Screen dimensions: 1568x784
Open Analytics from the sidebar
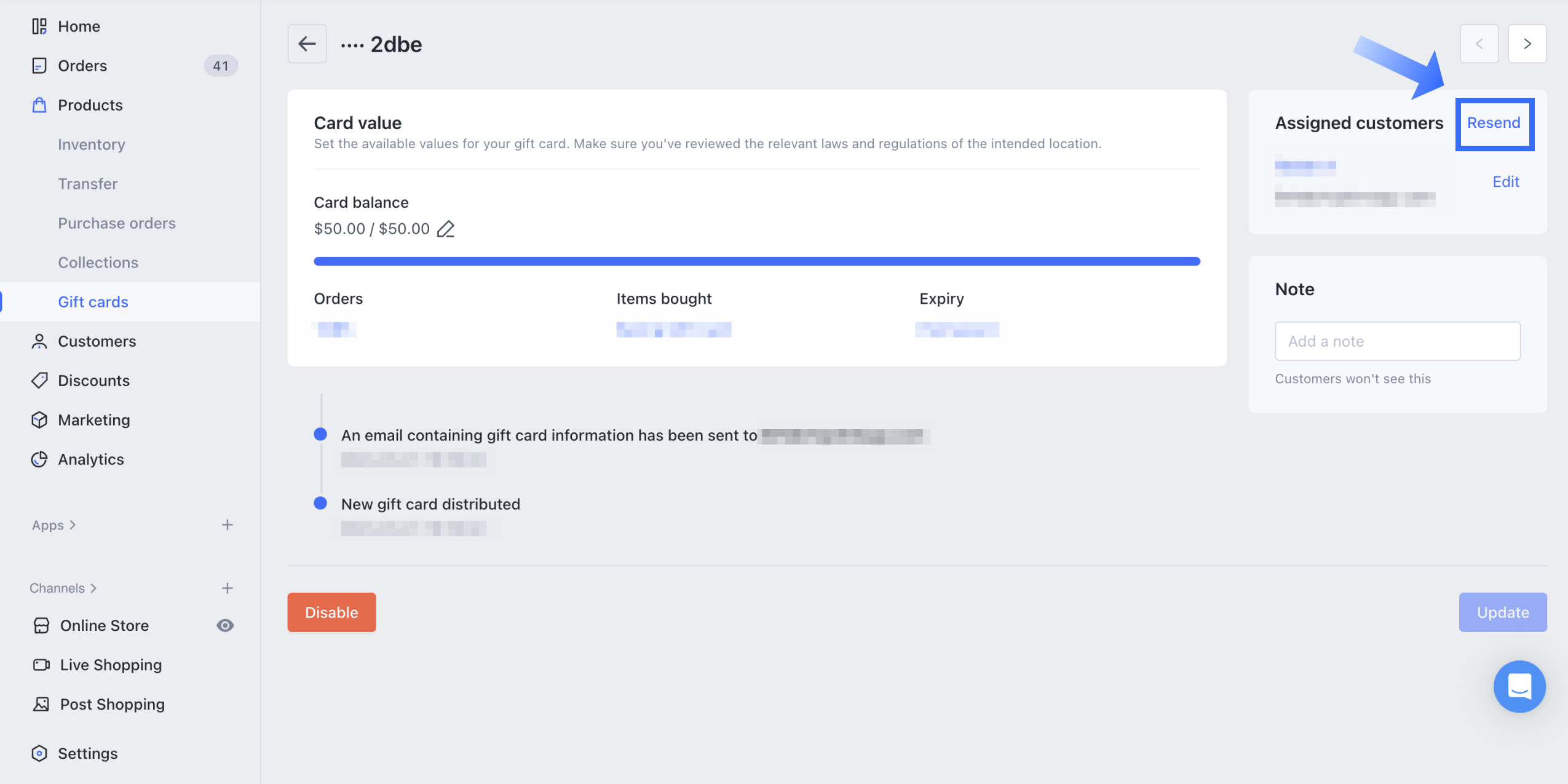(x=90, y=459)
